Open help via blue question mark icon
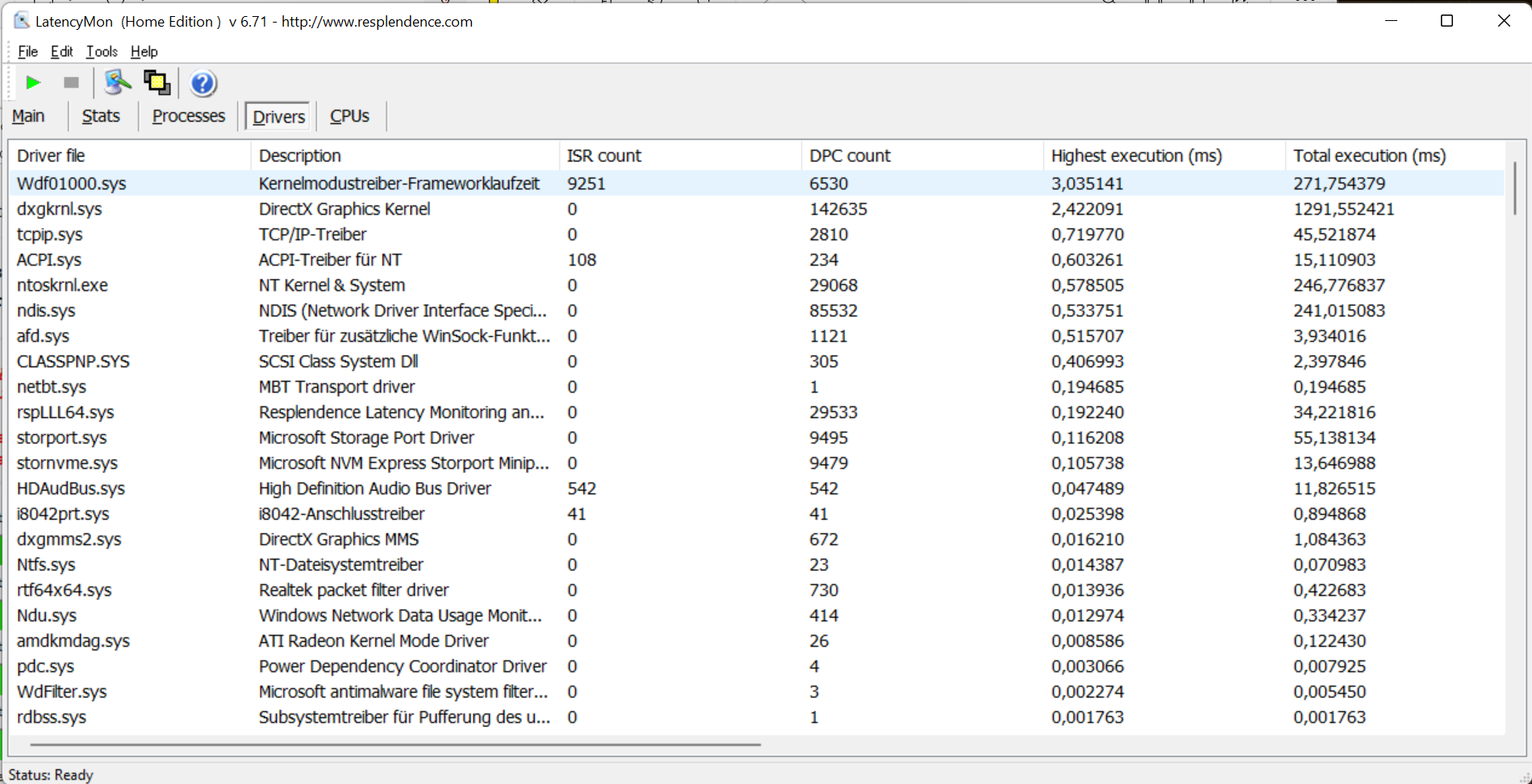This screenshot has width=1532, height=784. [203, 83]
